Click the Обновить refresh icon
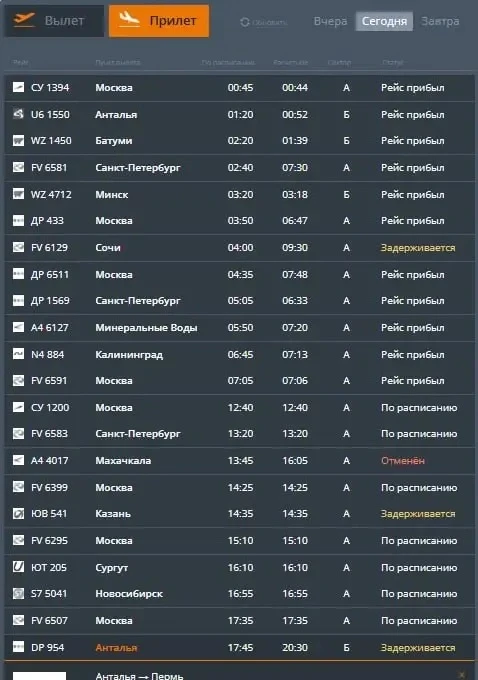Viewport: 478px width, 680px height. tap(245, 22)
